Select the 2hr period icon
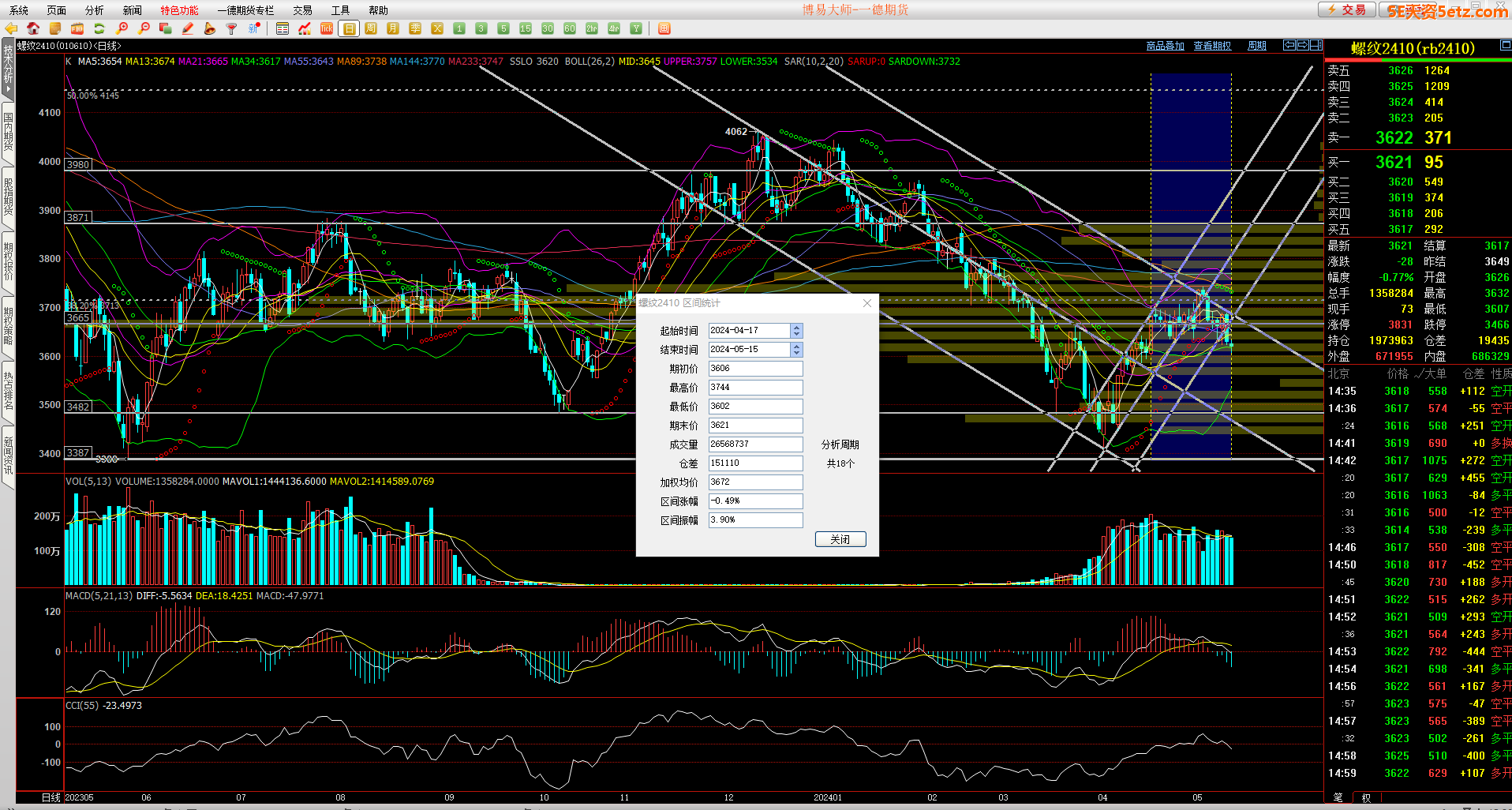The width and height of the screenshot is (1512, 810). click(x=592, y=28)
